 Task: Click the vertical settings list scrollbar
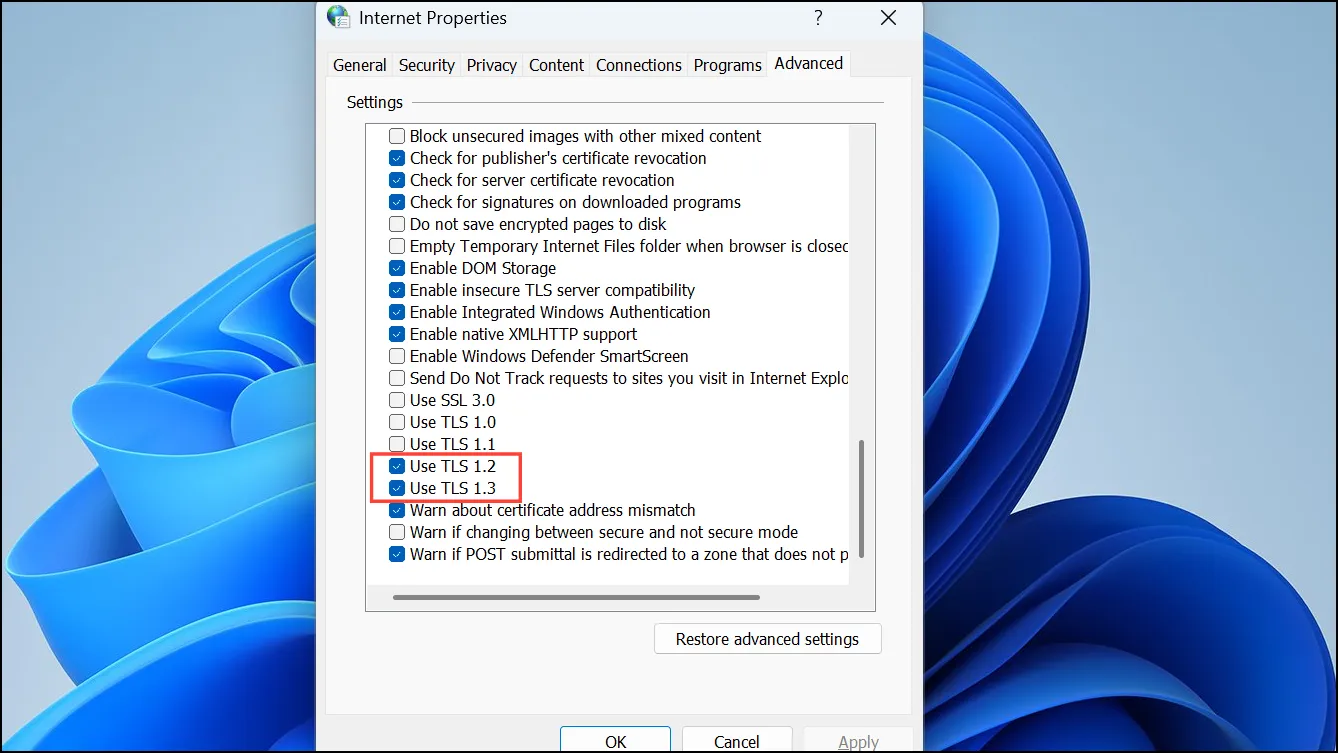tap(861, 499)
